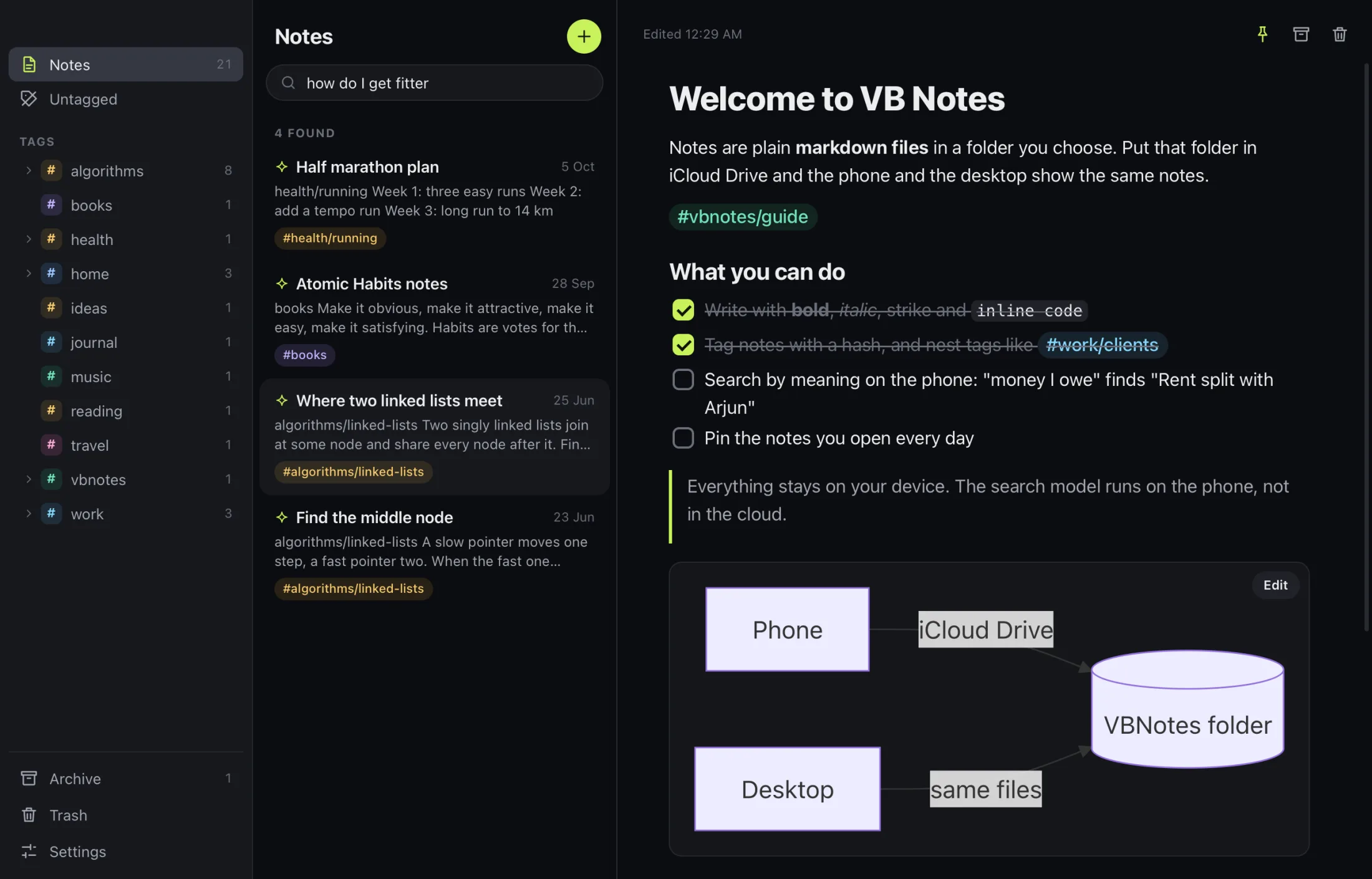Image resolution: width=1372 pixels, height=879 pixels.
Task: Click the Settings sliders icon
Action: pyautogui.click(x=29, y=851)
